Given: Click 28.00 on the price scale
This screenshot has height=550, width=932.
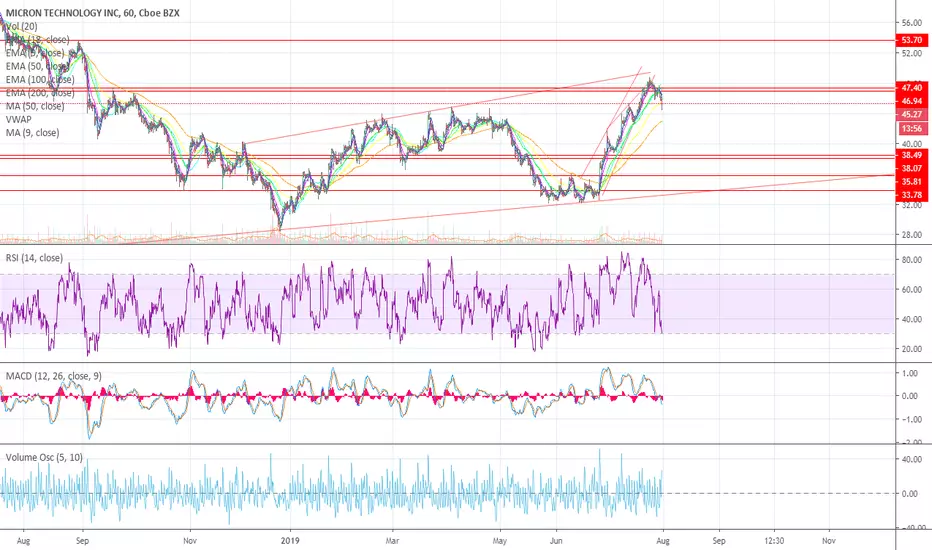Looking at the screenshot, I should pos(912,235).
